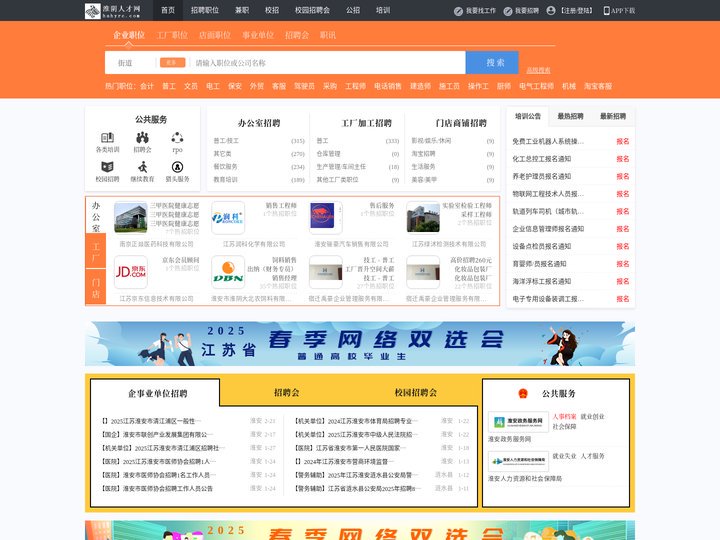Click the red 人事档案 link
The image size is (720, 540).
pyautogui.click(x=564, y=416)
